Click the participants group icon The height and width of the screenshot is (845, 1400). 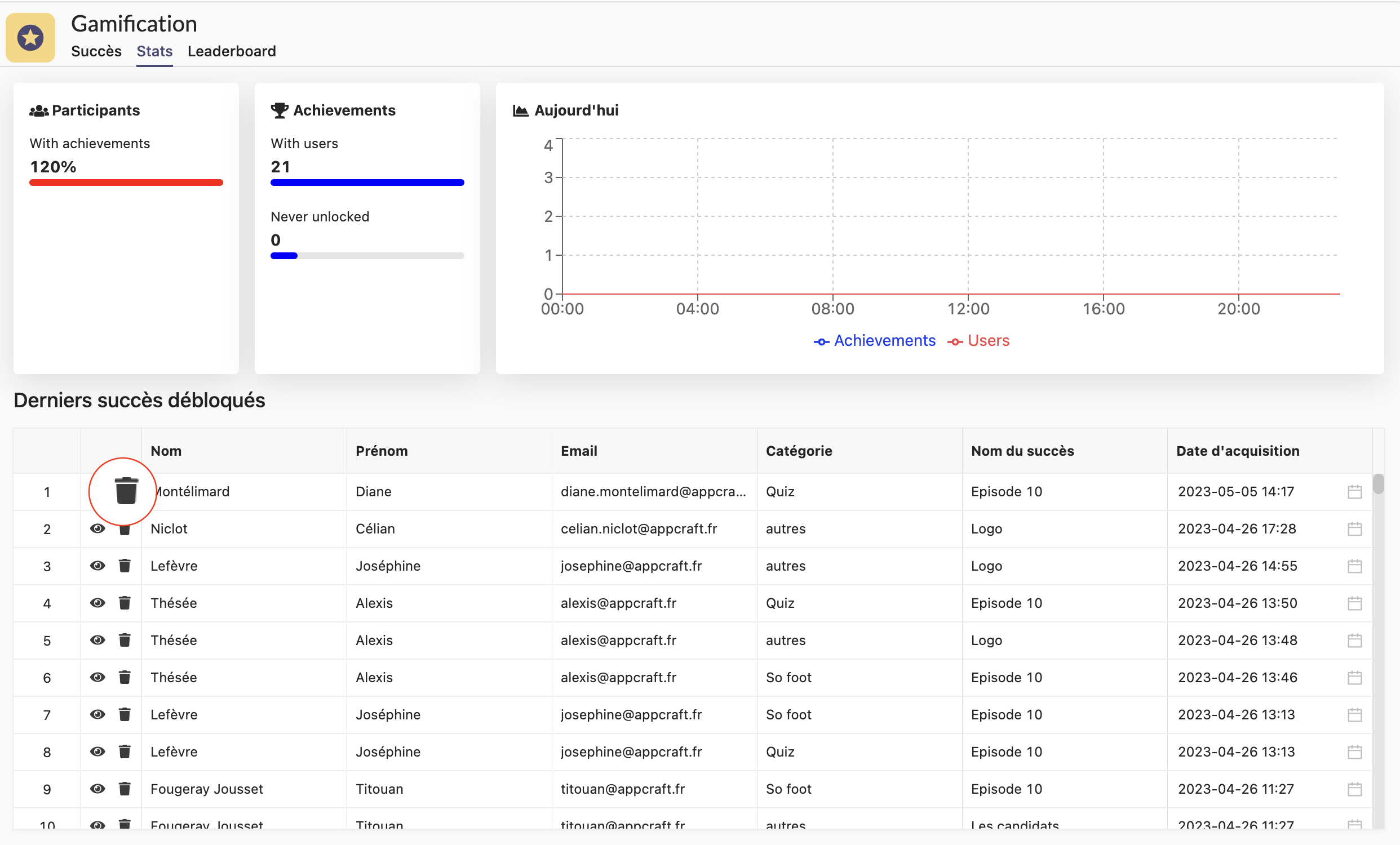click(x=39, y=109)
